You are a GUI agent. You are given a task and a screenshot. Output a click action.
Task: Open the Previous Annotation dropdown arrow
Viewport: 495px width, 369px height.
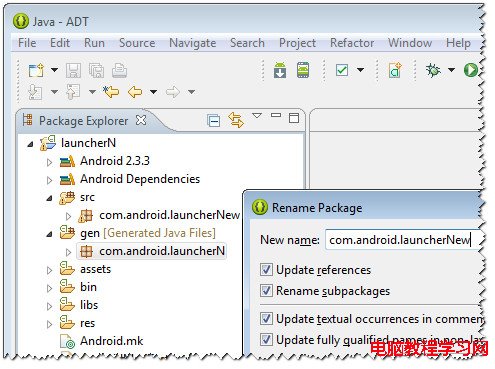click(92, 92)
